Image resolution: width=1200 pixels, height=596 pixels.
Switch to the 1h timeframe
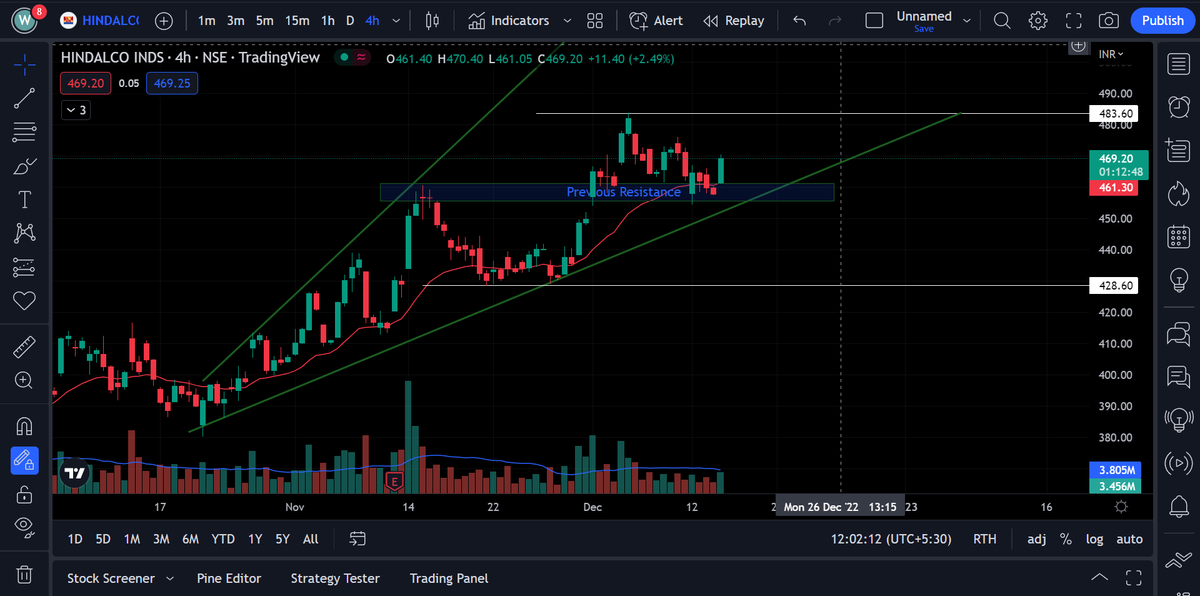point(328,20)
